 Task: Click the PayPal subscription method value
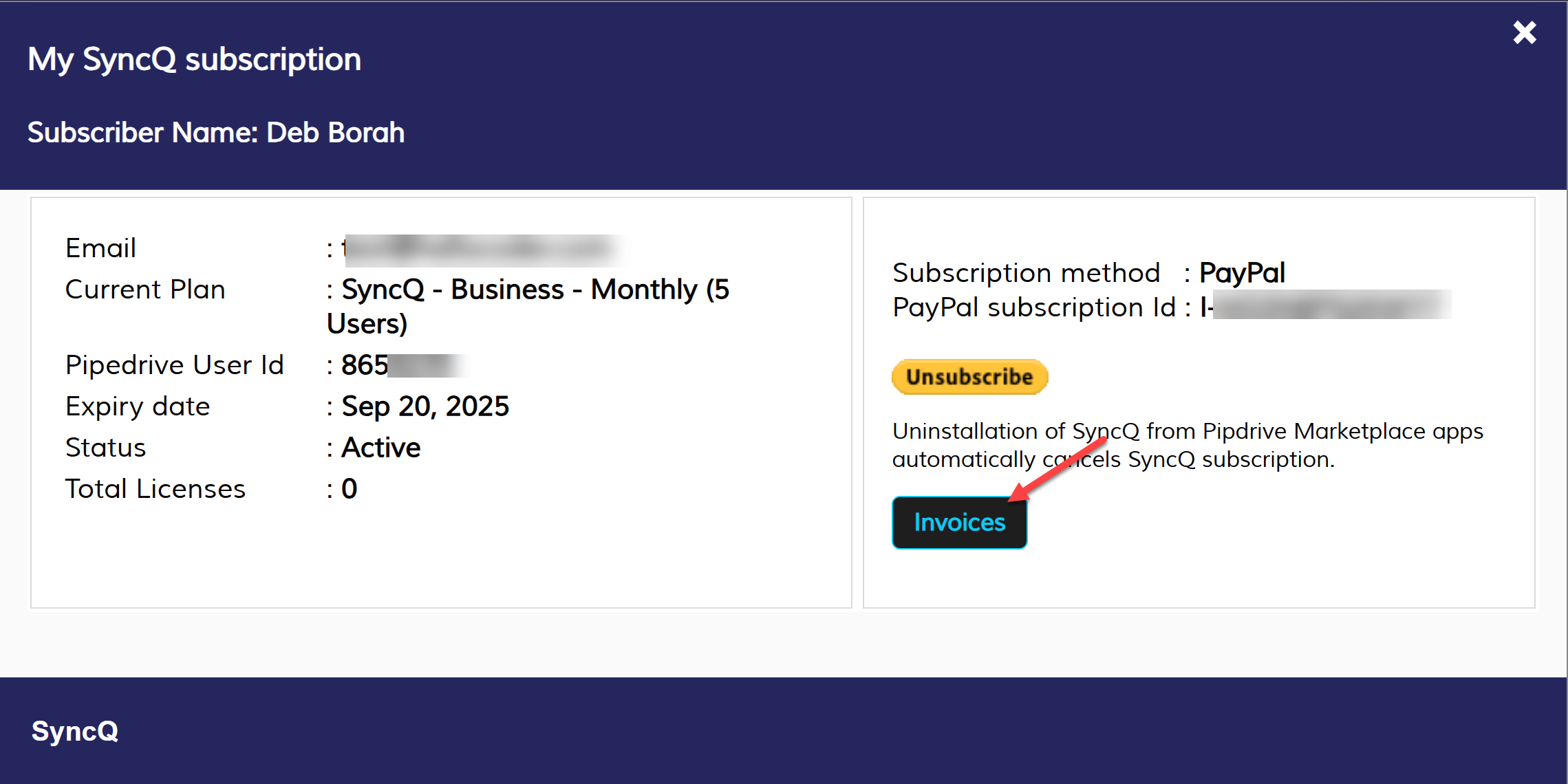1242,273
